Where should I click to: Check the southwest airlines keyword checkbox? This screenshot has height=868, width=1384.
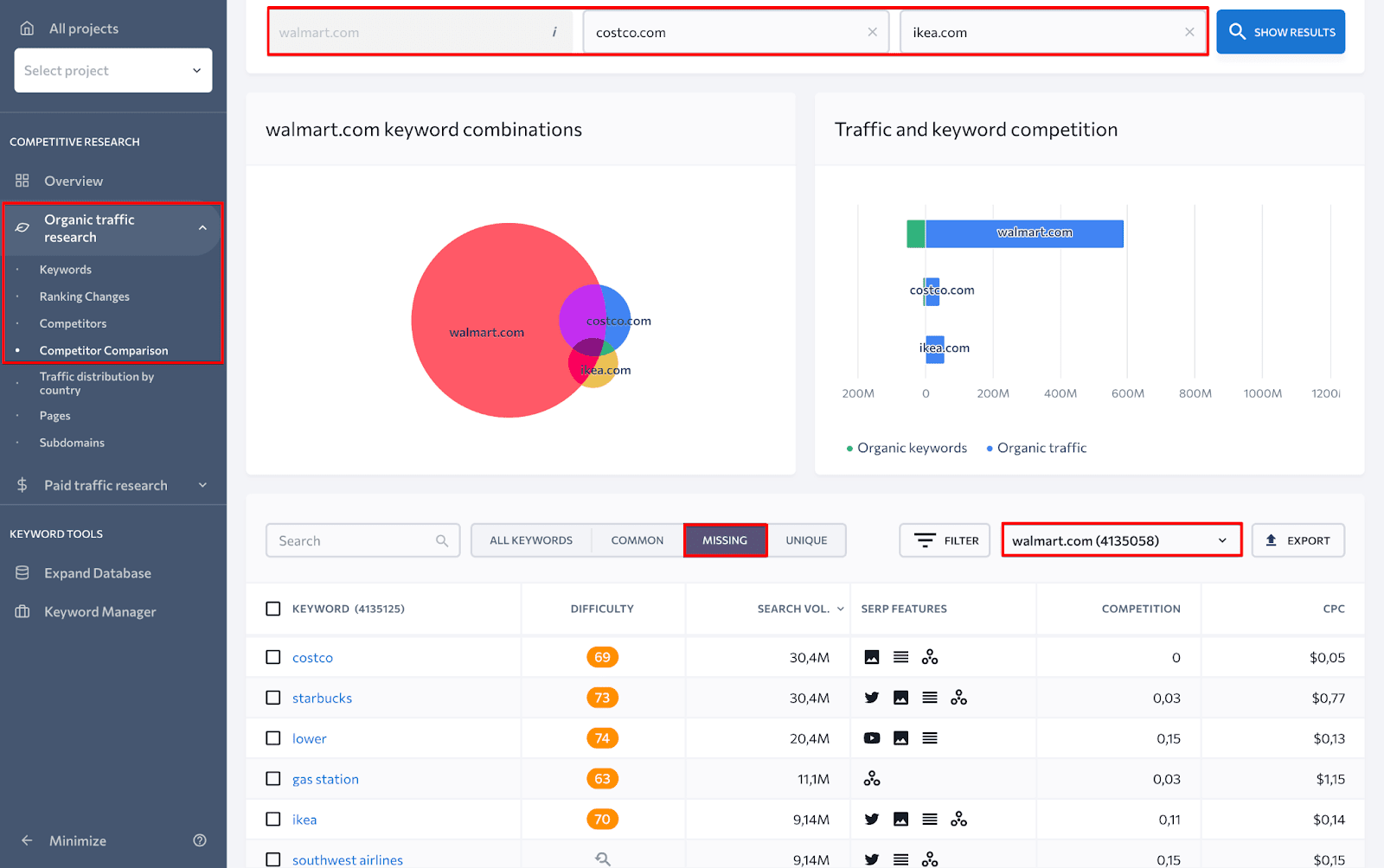tap(273, 859)
